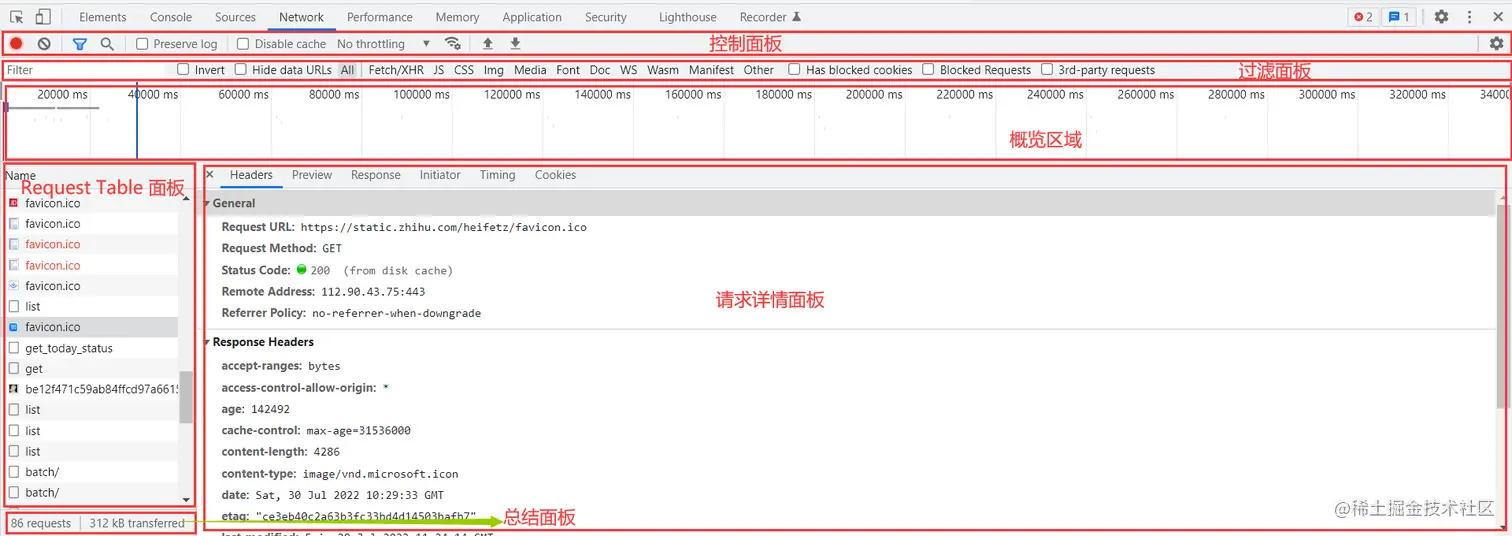Click into the Filter text field
Viewport: 1512px width, 536px height.
tap(88, 70)
